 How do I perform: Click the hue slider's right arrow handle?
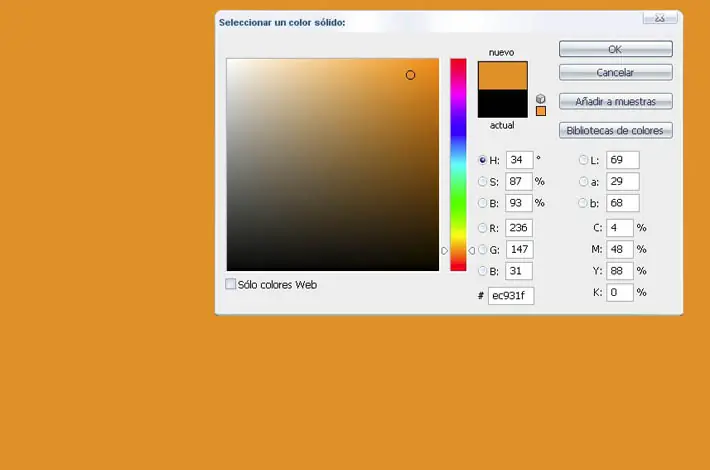coord(471,250)
